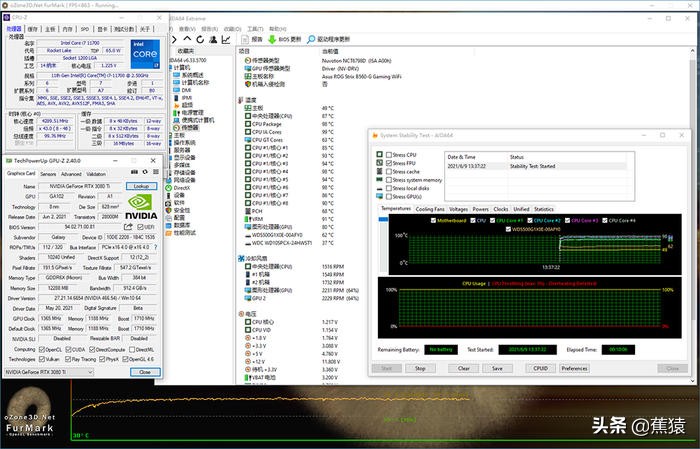Toggle the Motherboard graph checkbox

point(433,220)
